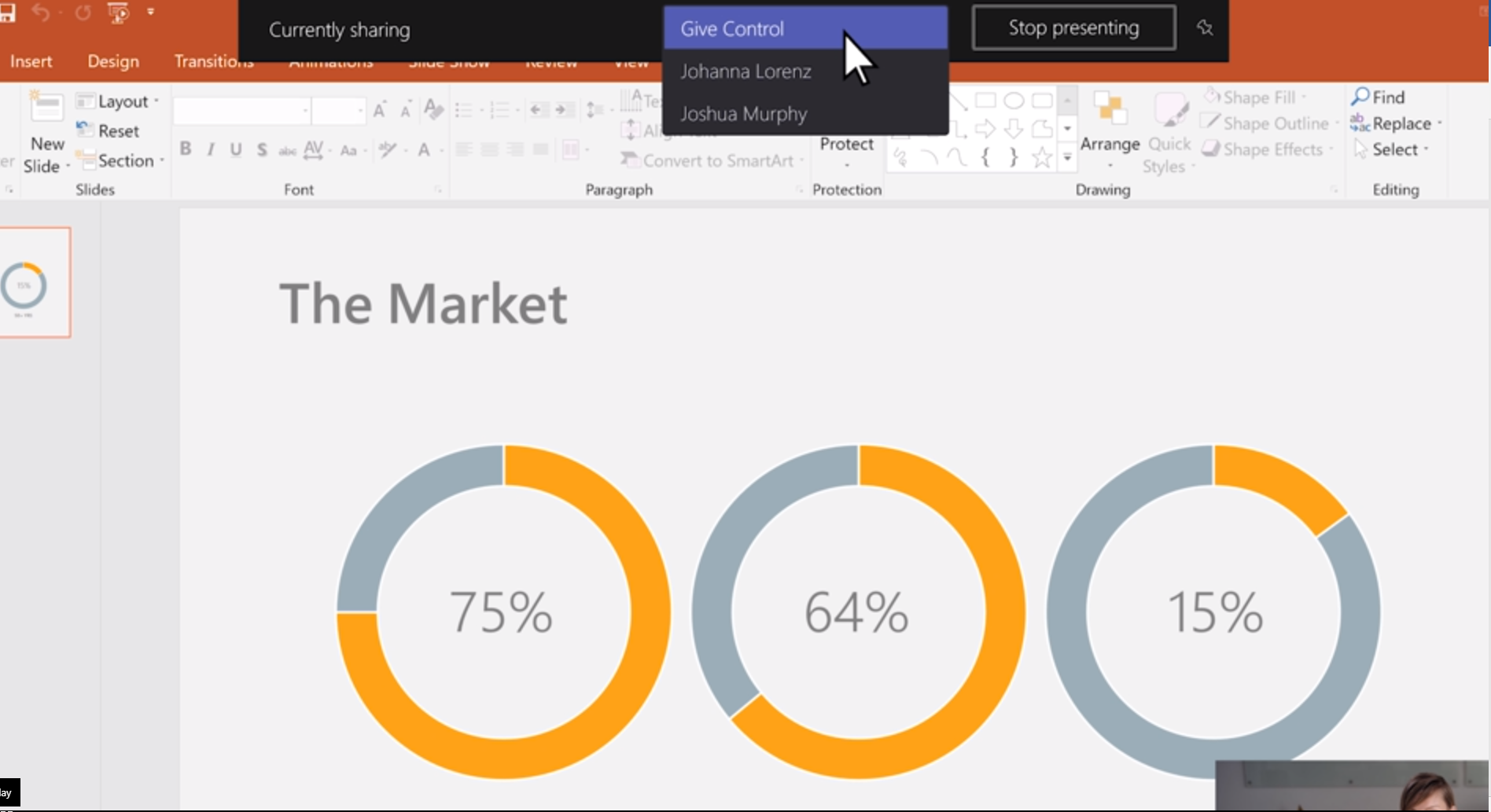1491x812 pixels.
Task: Click the Reset slide icon
Action: click(84, 130)
